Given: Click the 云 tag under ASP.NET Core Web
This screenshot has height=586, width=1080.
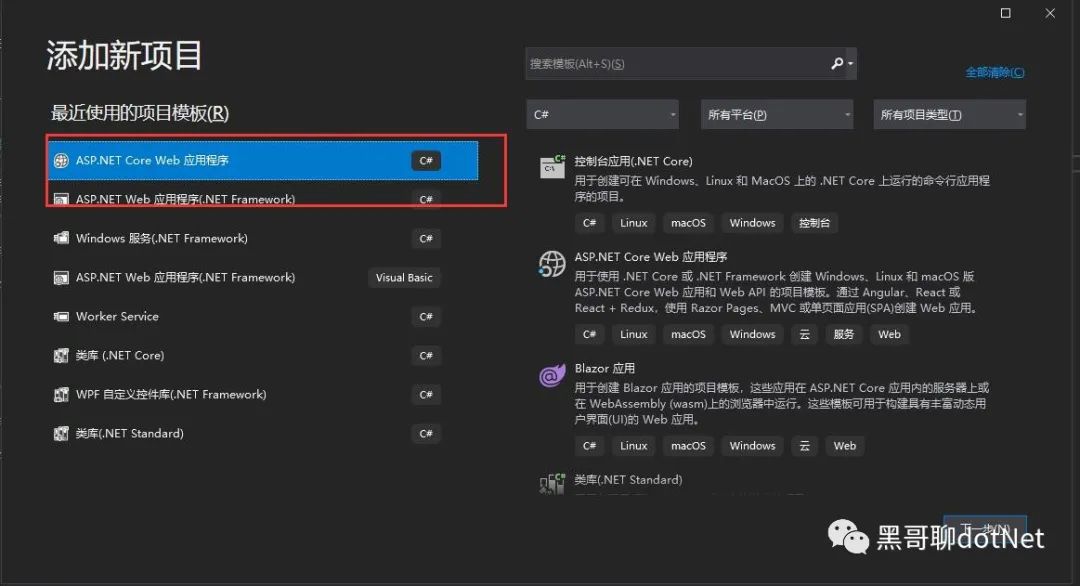Looking at the screenshot, I should 804,335.
